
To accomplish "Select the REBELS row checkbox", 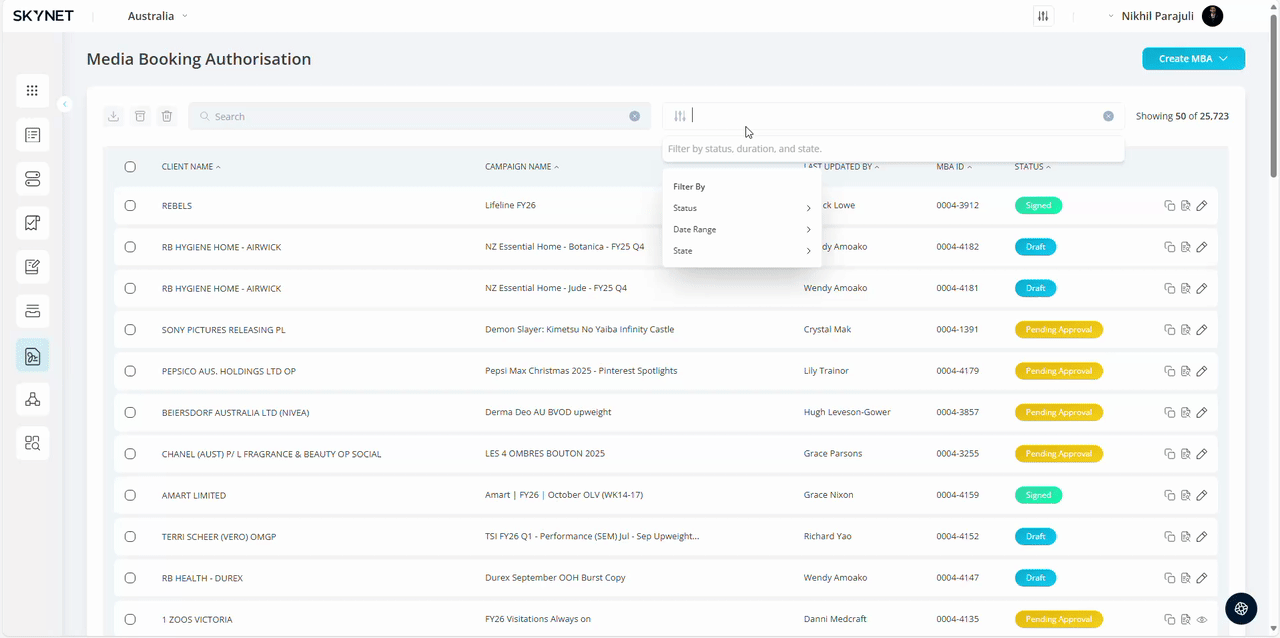I will click(130, 206).
